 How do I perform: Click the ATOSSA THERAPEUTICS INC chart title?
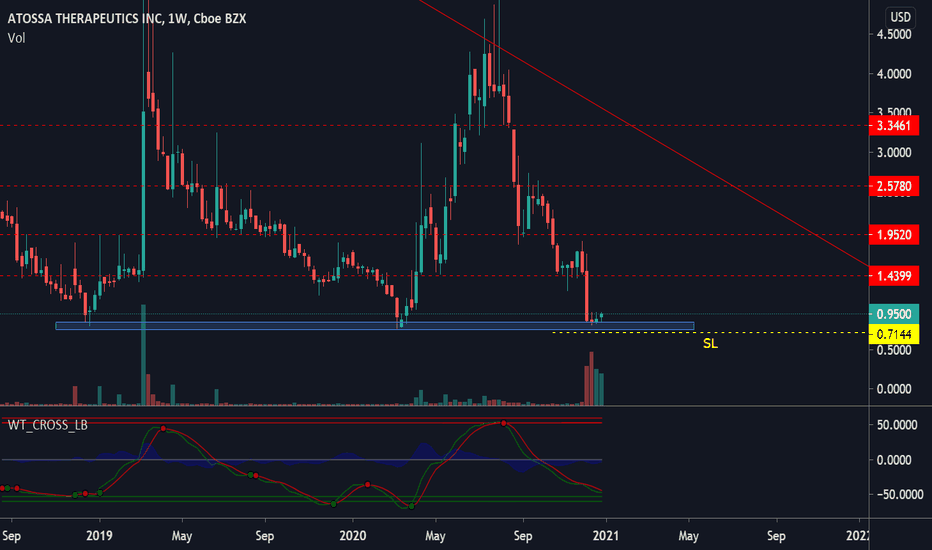coord(127,19)
